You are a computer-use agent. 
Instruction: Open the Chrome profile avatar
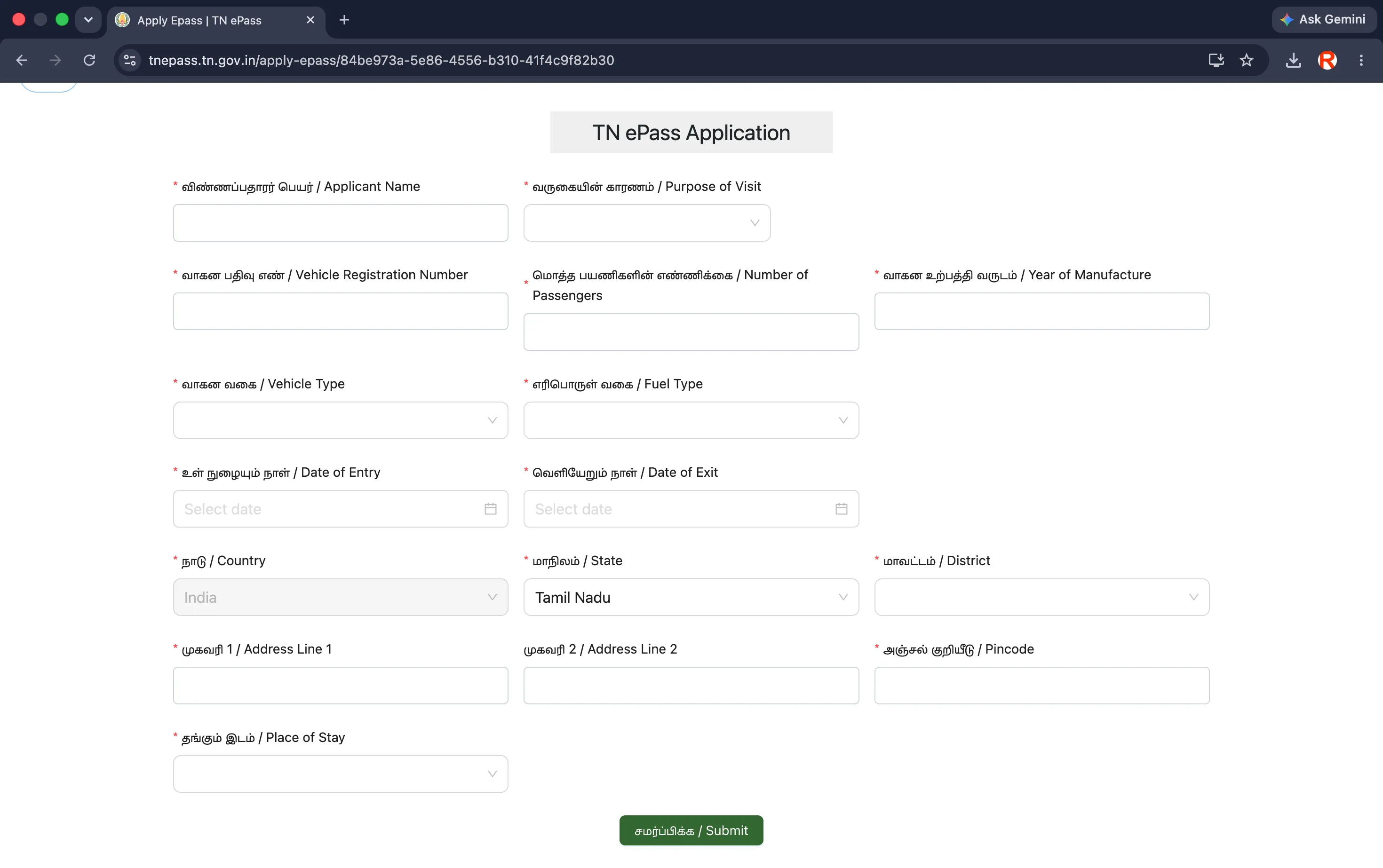coord(1327,60)
